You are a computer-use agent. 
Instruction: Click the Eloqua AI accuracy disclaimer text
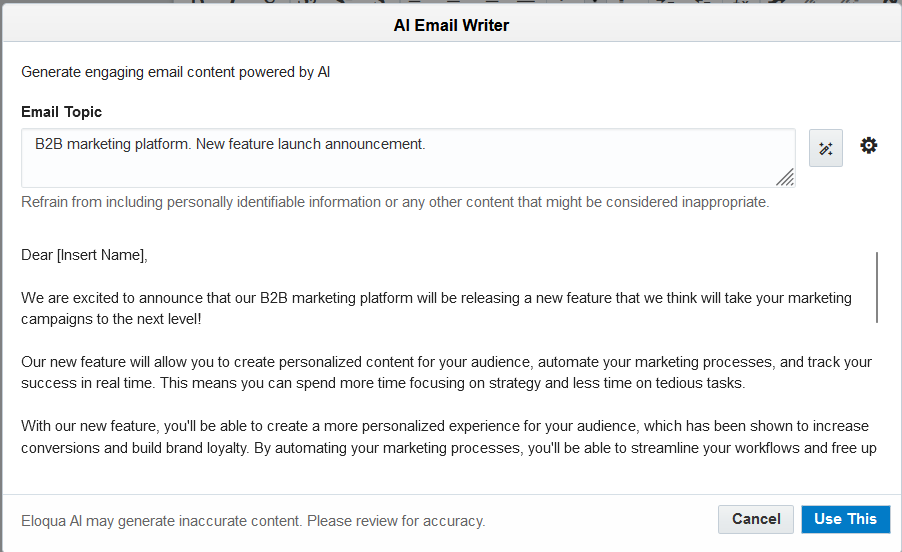coord(253,521)
